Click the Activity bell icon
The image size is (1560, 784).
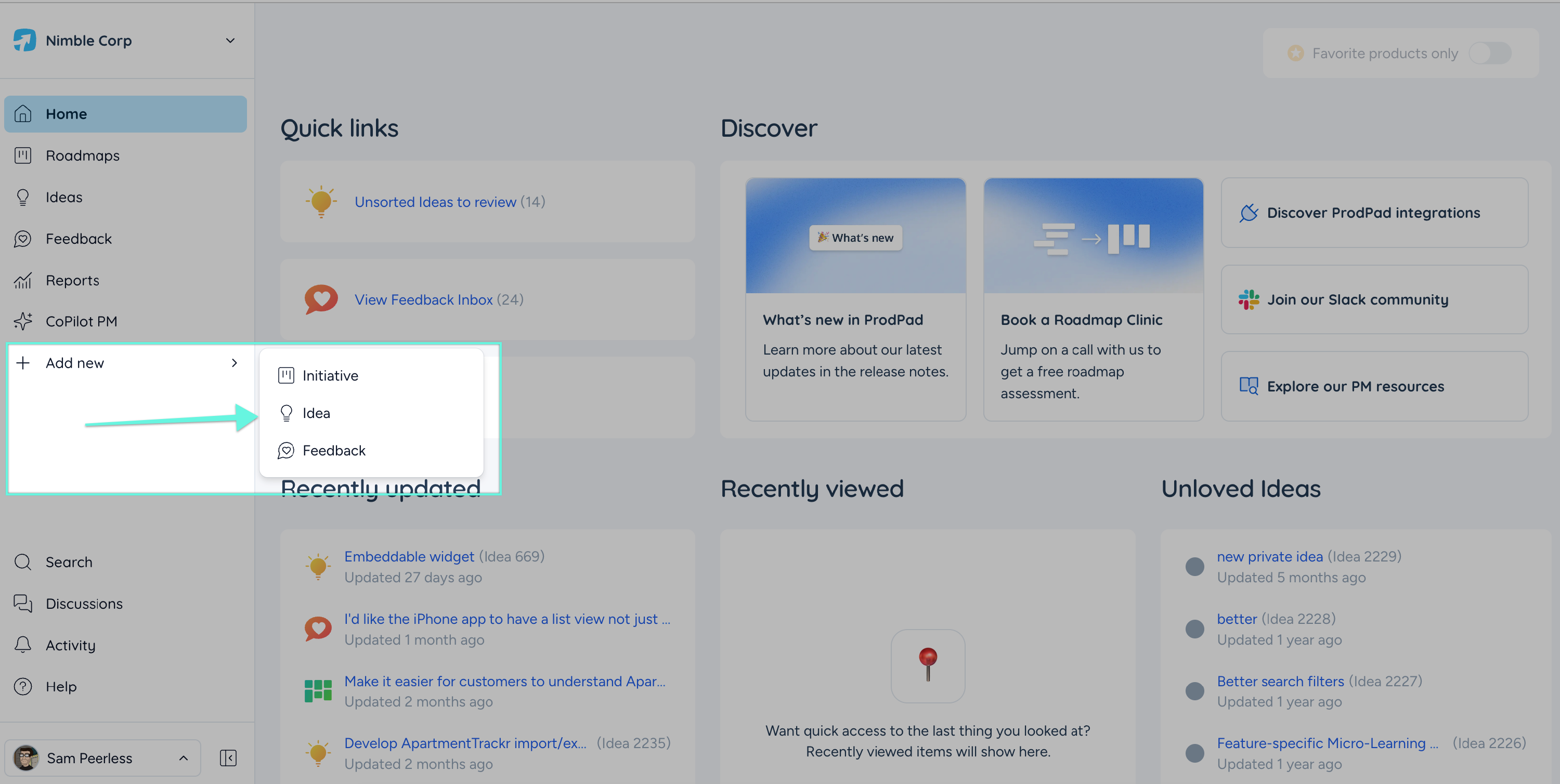click(x=23, y=645)
